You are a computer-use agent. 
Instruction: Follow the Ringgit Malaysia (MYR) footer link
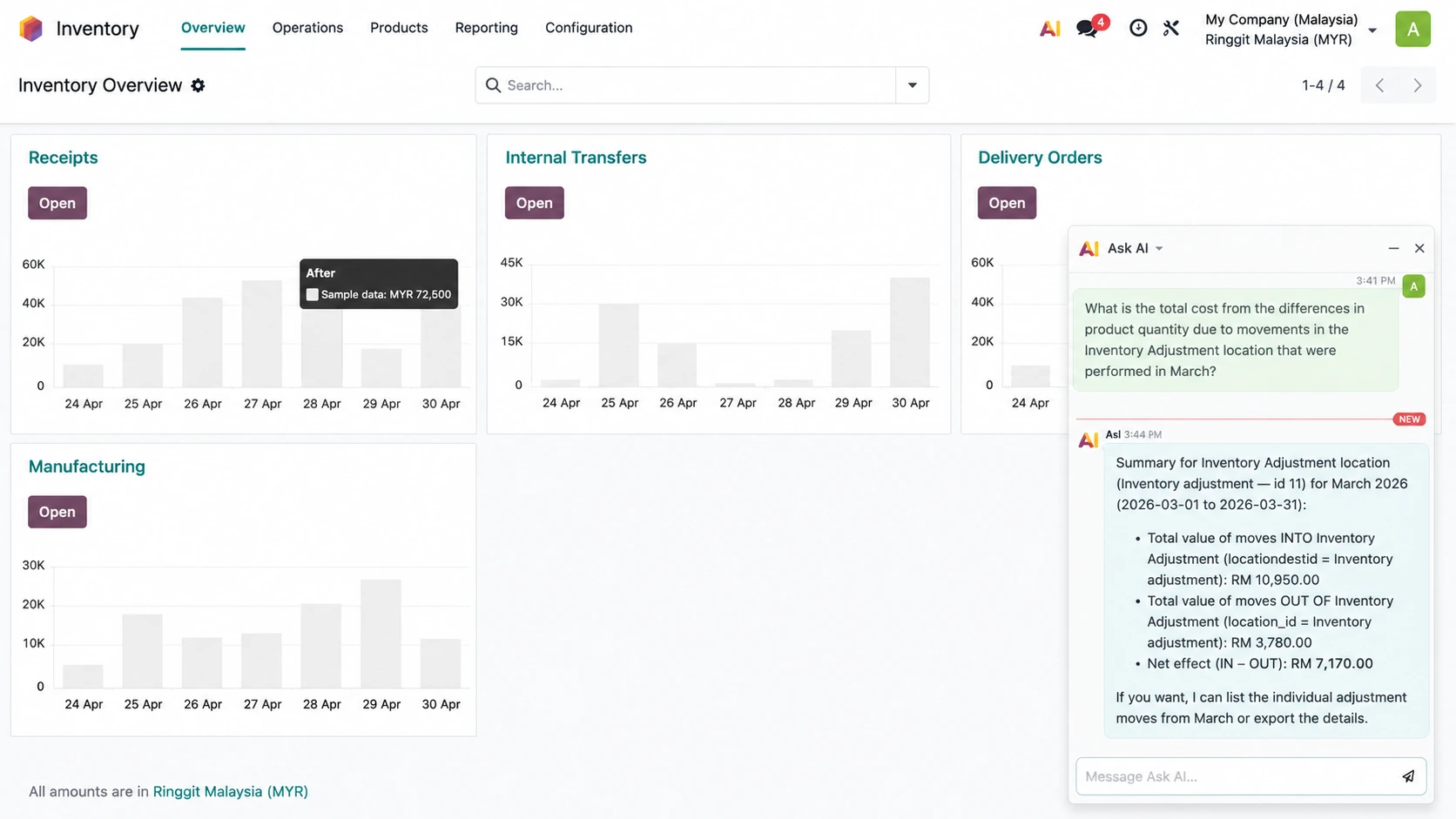coord(231,791)
